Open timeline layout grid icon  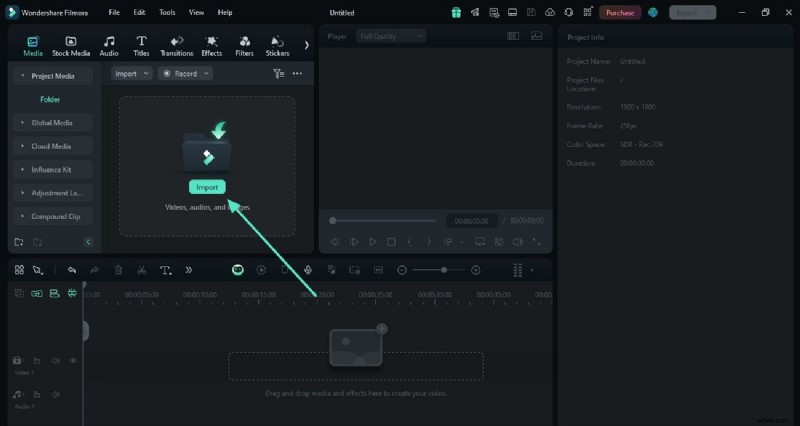point(19,270)
